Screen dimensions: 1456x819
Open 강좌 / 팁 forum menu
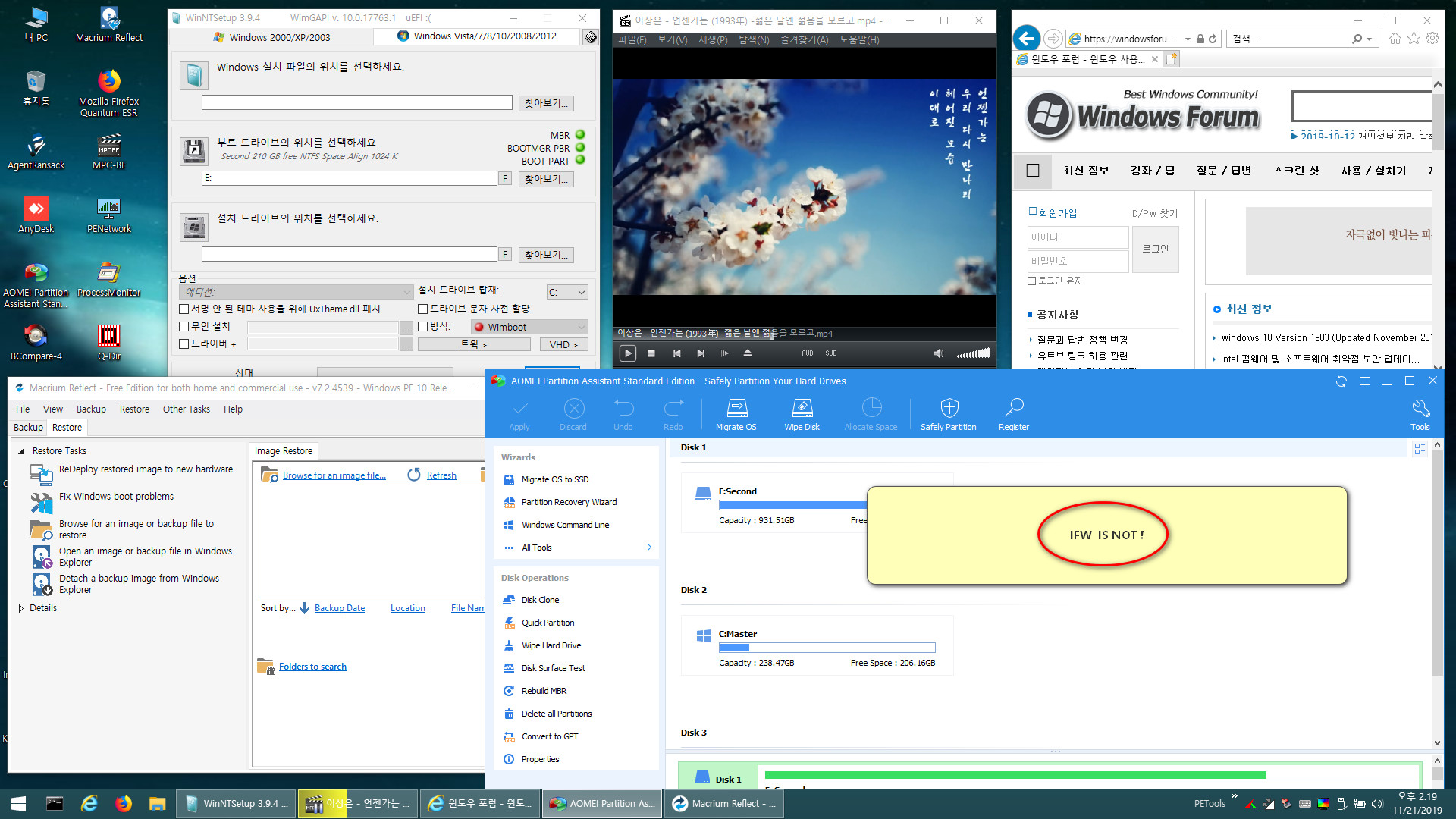1153,171
